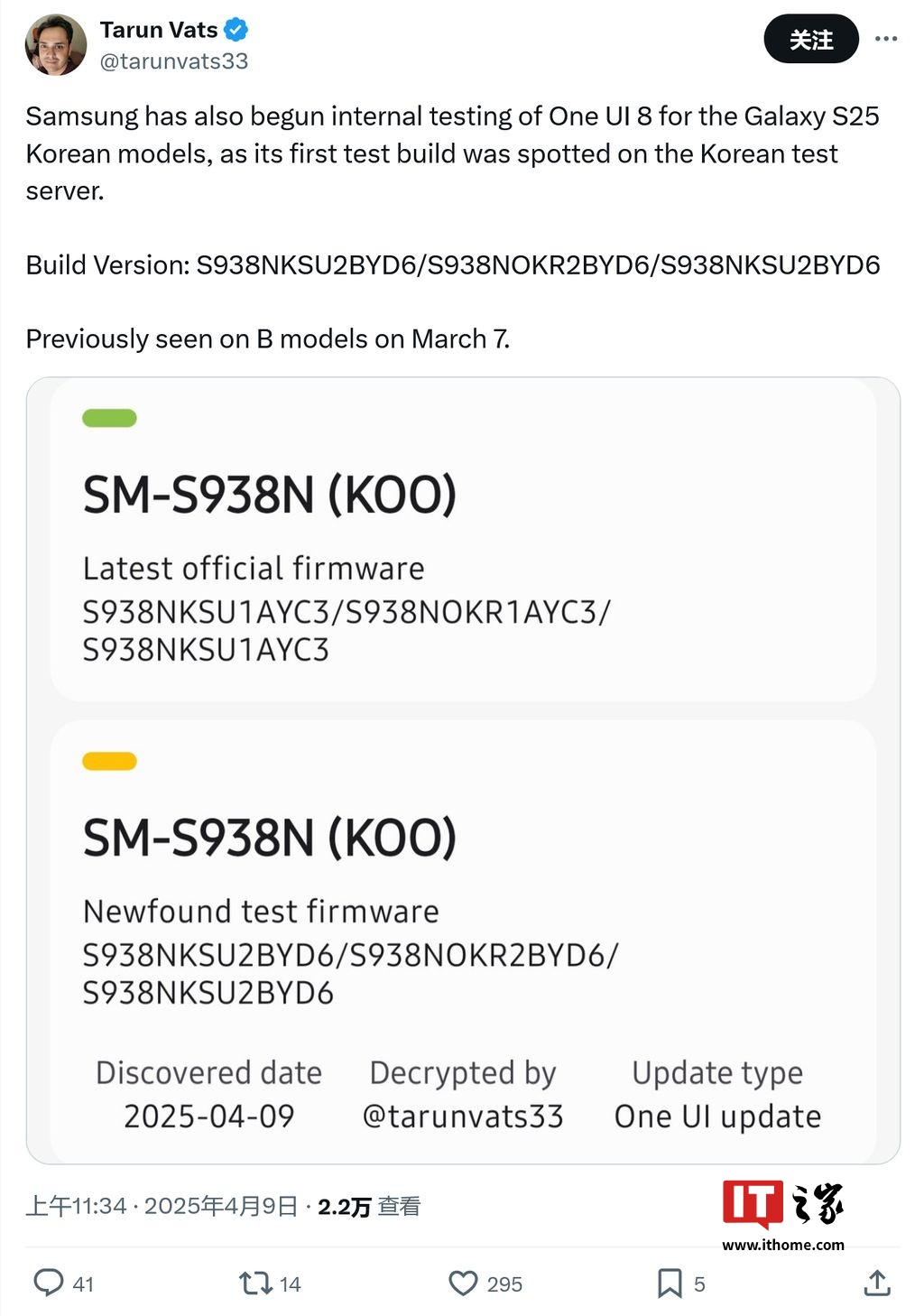
Task: Click the blue verified badge
Action: click(x=236, y=30)
